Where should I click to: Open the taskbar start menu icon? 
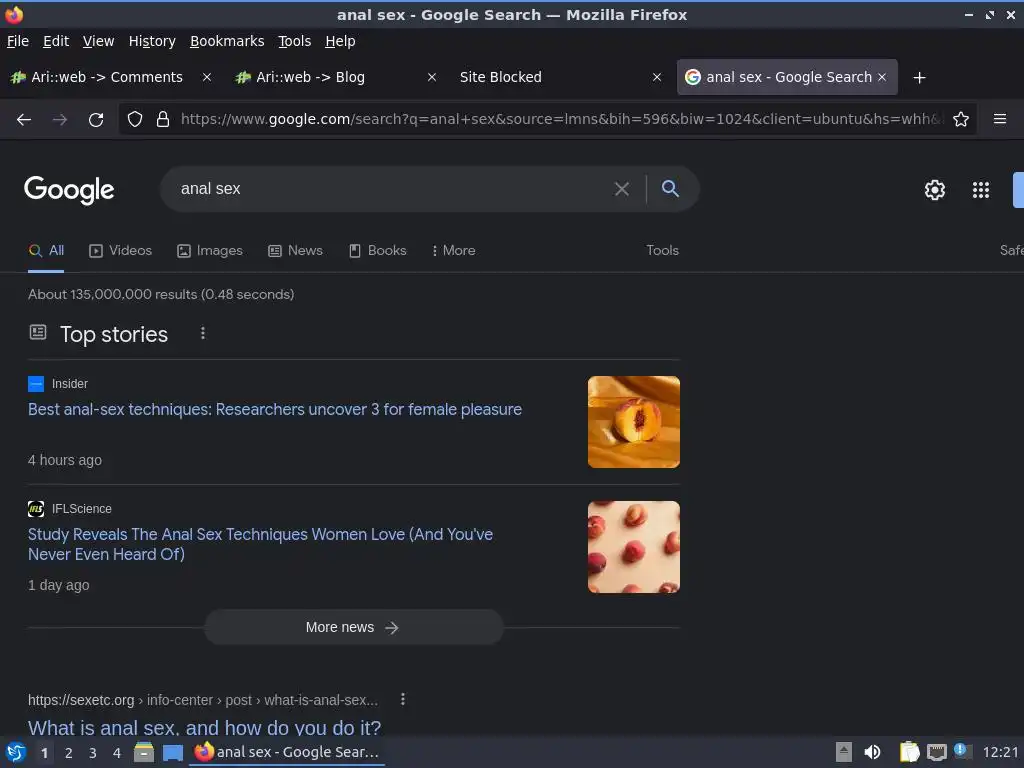[x=16, y=752]
